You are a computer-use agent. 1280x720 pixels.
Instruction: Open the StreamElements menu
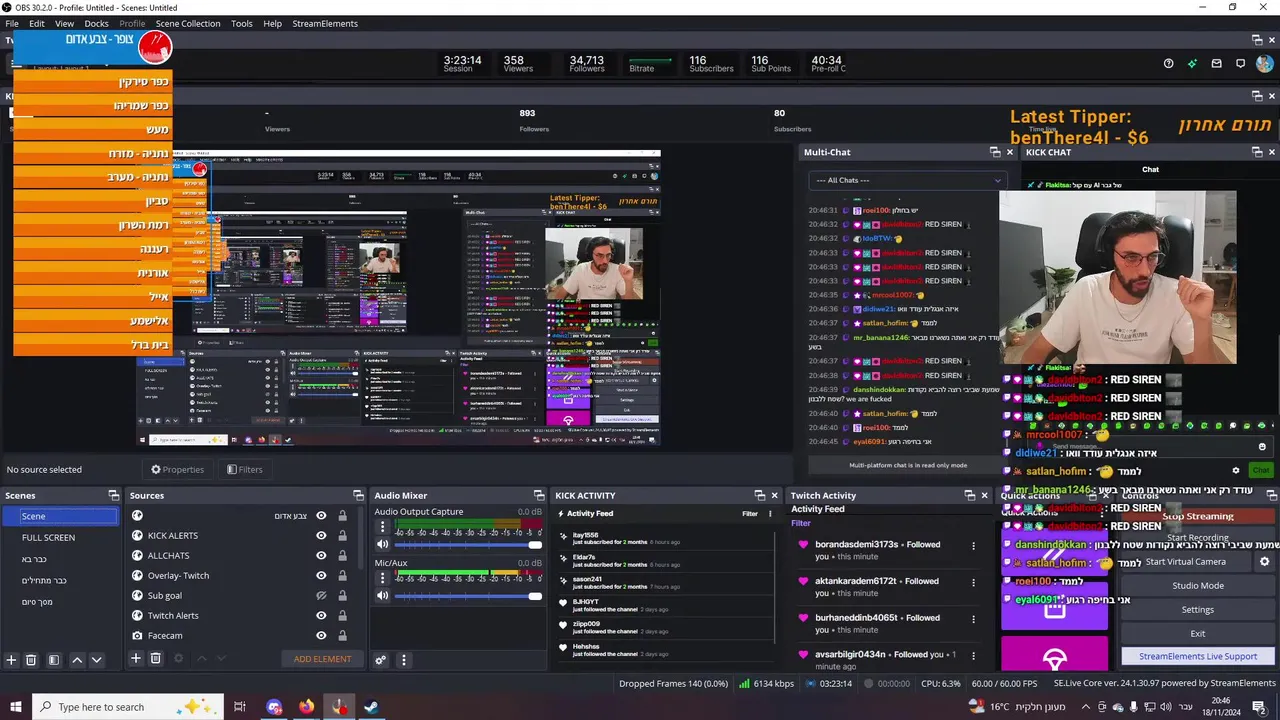pyautogui.click(x=325, y=23)
